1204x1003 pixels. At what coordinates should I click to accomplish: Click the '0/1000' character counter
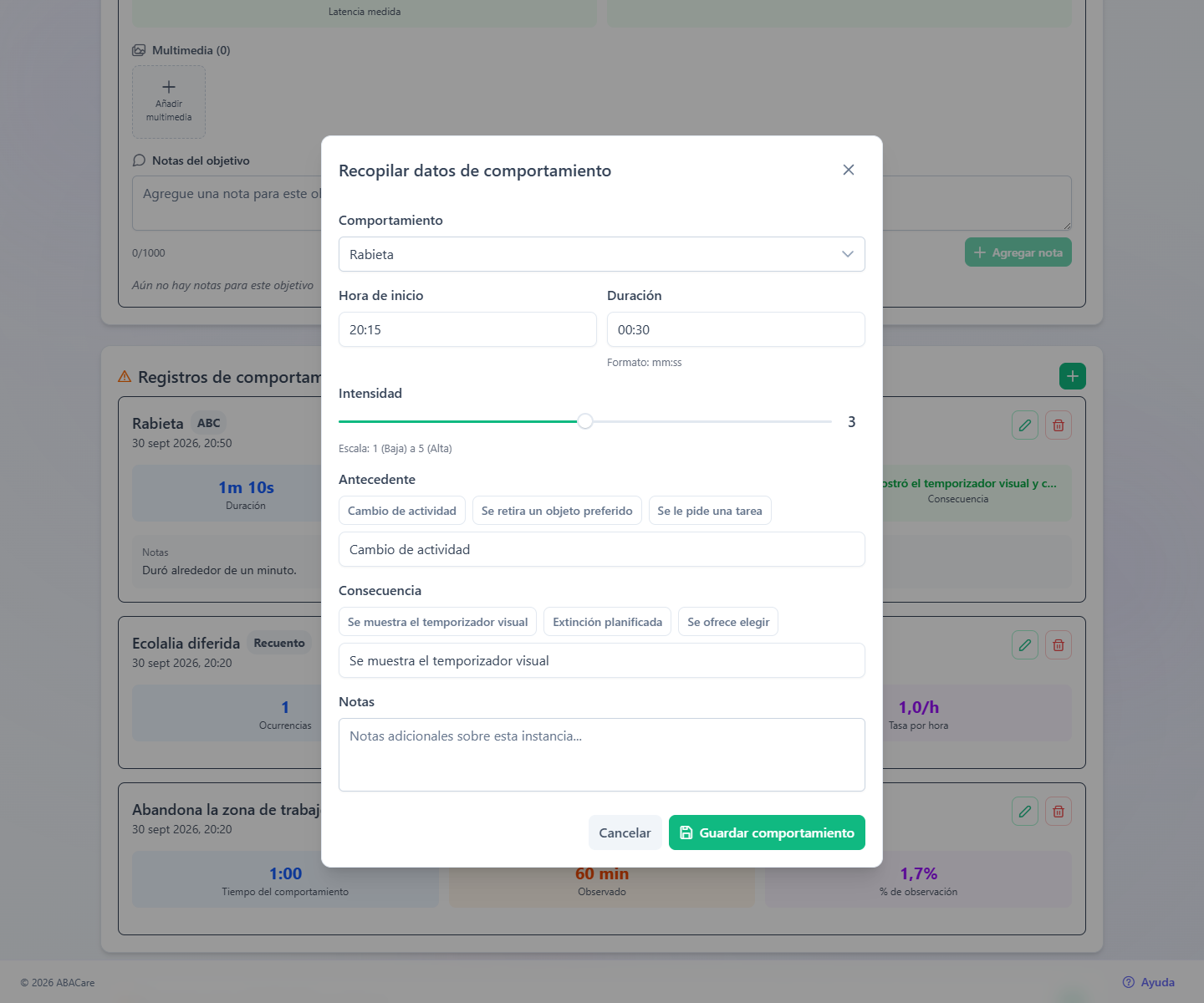coord(149,253)
